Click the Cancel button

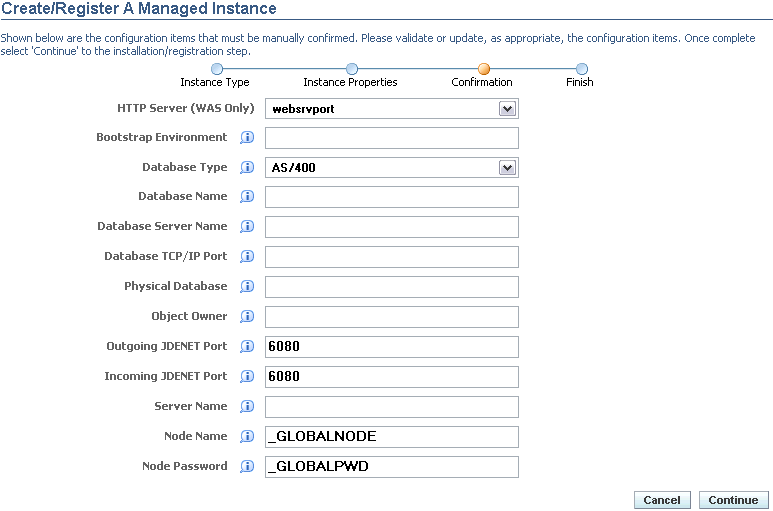point(662,500)
